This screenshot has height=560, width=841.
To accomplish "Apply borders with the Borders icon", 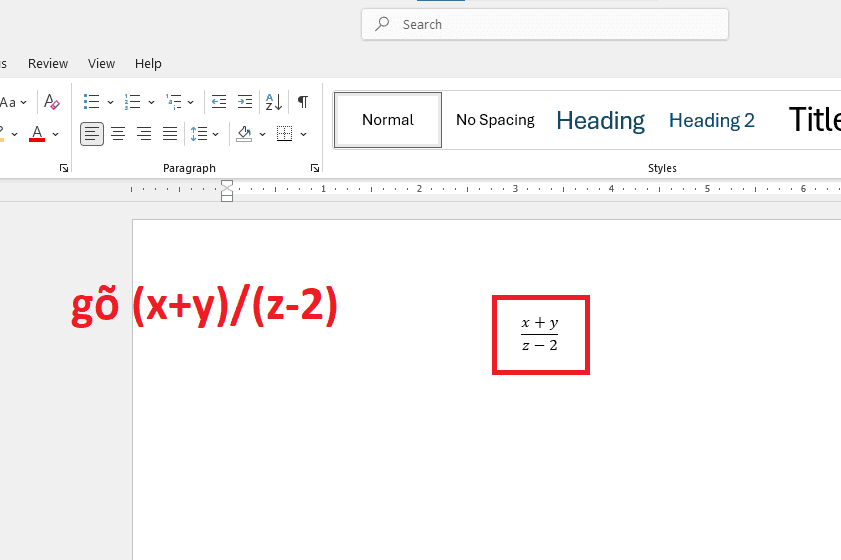I will click(284, 134).
